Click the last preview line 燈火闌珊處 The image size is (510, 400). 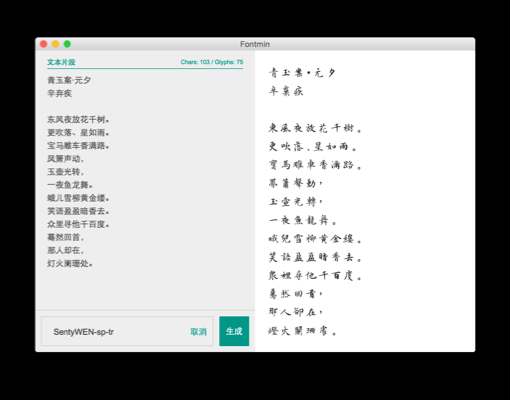[x=303, y=331]
